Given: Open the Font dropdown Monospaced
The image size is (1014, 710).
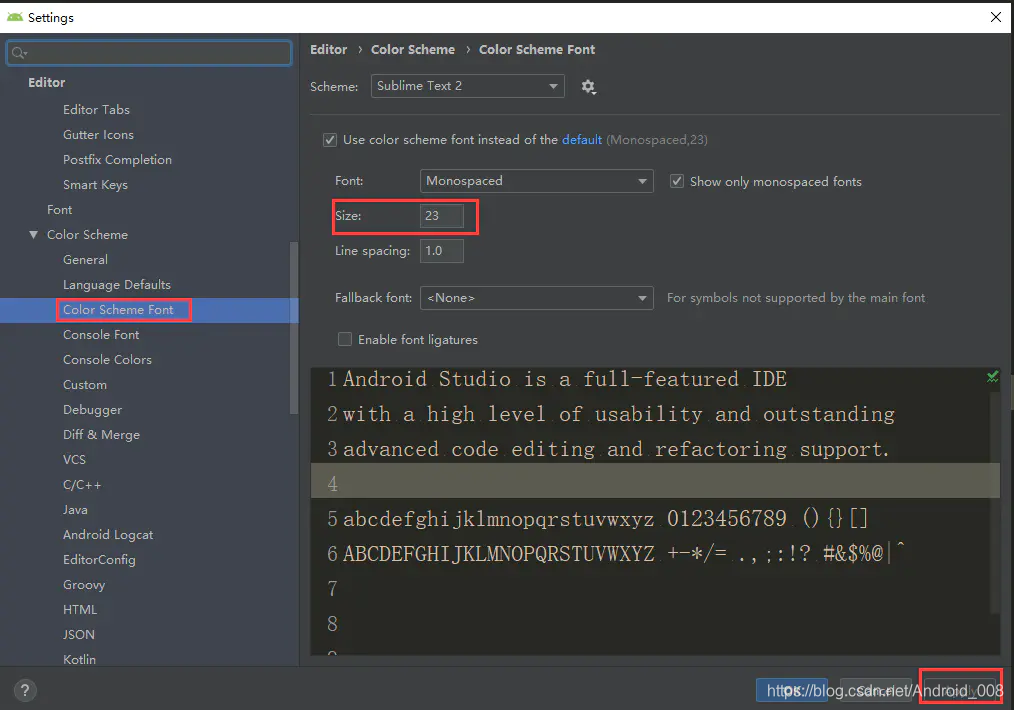Looking at the screenshot, I should [x=536, y=181].
